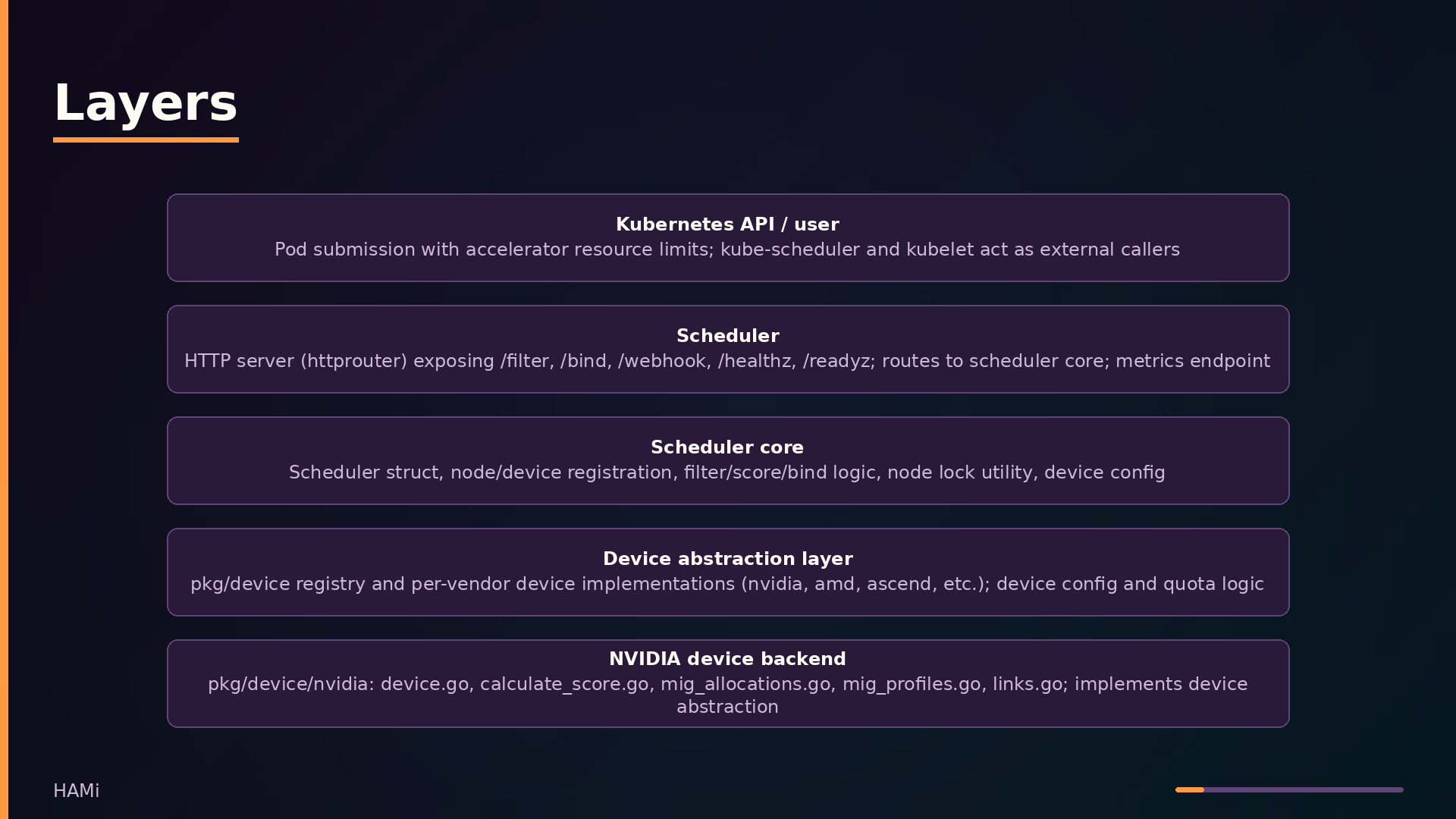The height and width of the screenshot is (819, 1456).
Task: Click the purple unfilled progress bar portion
Action: (1304, 789)
